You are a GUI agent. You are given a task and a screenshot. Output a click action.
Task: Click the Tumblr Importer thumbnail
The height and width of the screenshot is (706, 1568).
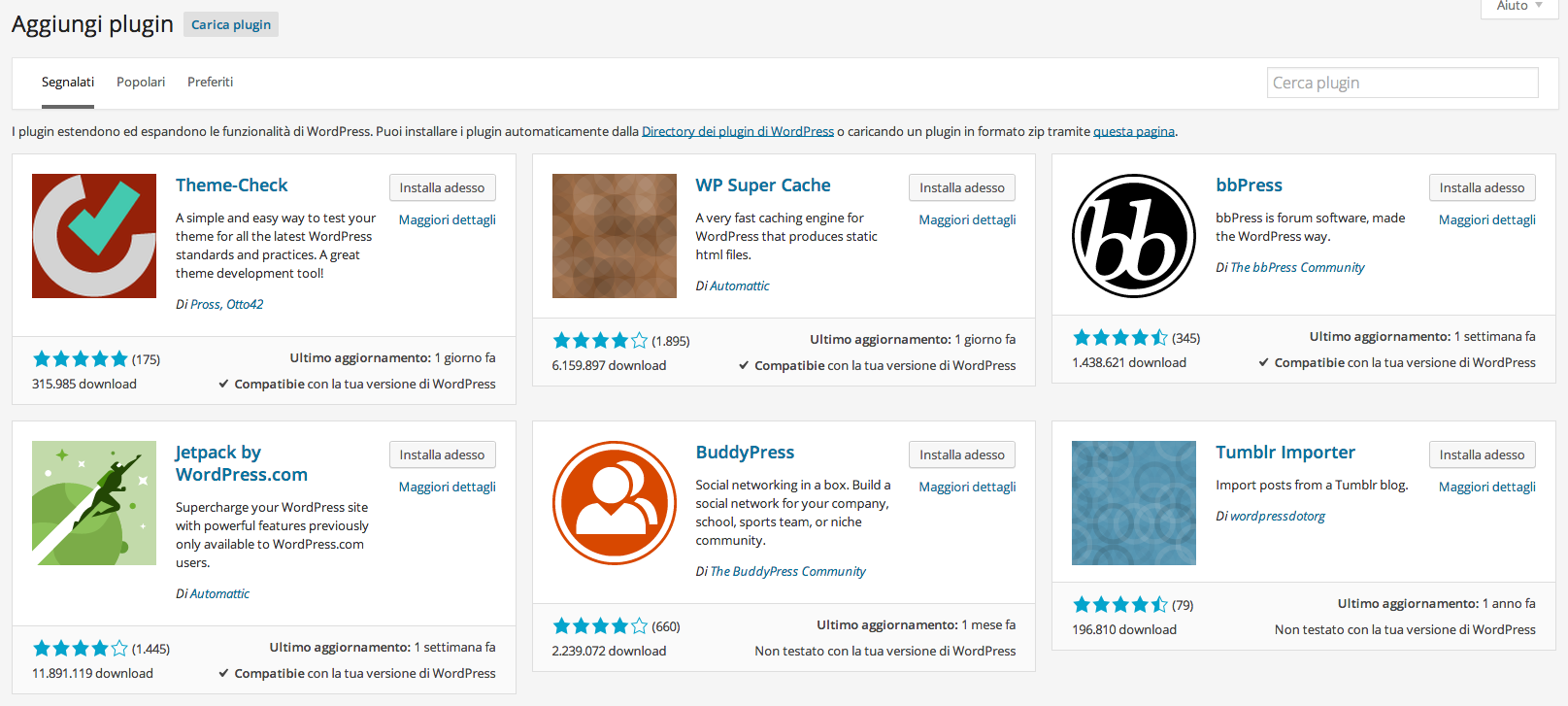pyautogui.click(x=1134, y=503)
